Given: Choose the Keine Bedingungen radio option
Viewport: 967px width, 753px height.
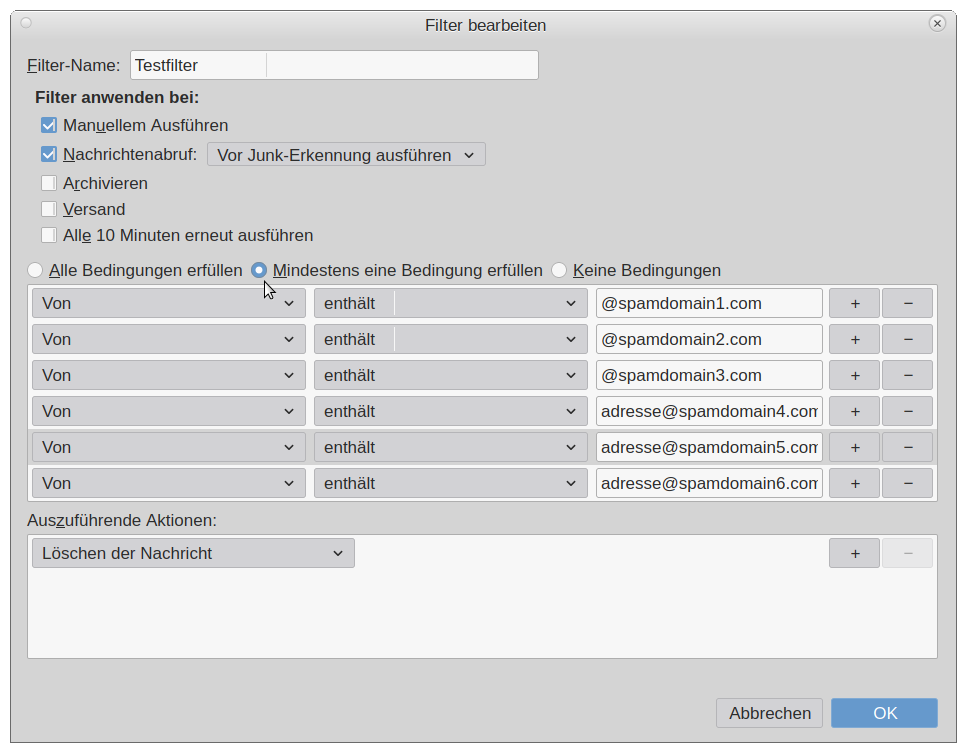Looking at the screenshot, I should pos(559,270).
